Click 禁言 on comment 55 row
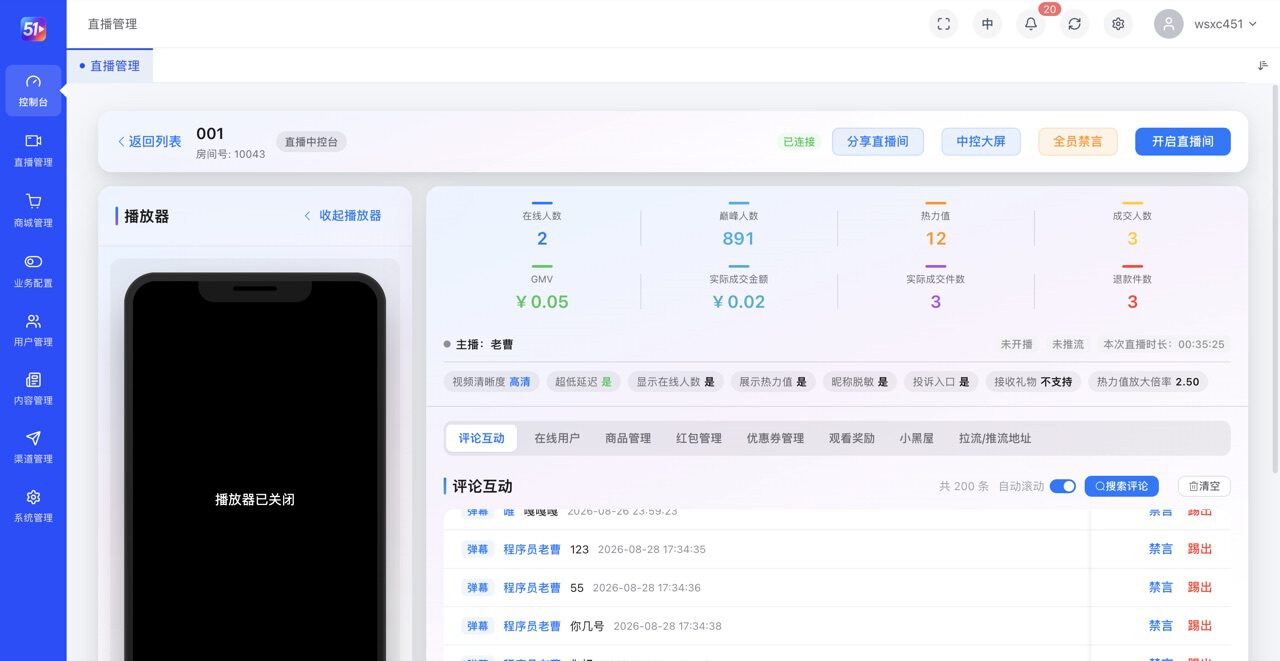Viewport: 1280px width, 661px height. [x=1161, y=587]
